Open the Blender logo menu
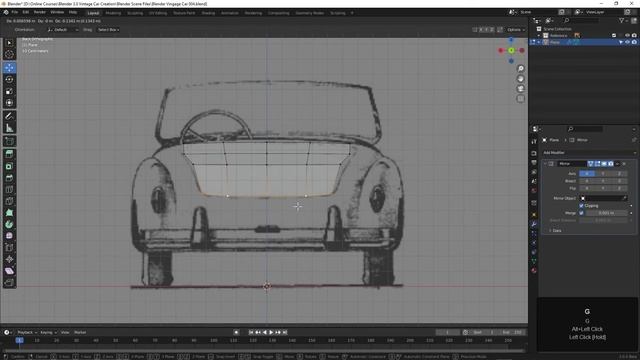640x360 pixels. pyautogui.click(x=6, y=13)
